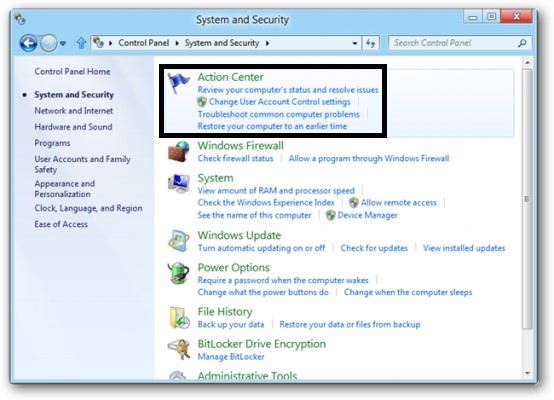
Task: Click the BitLocker drive and keys icon
Action: (178, 349)
